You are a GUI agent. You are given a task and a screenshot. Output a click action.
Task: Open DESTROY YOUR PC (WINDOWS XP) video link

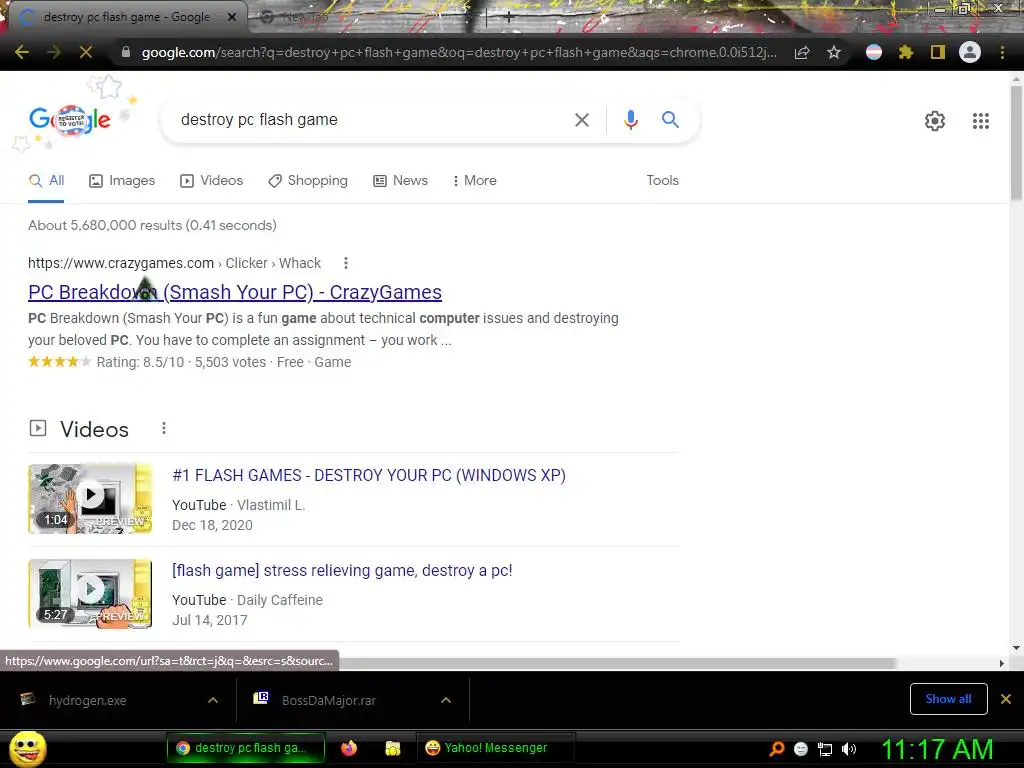coord(369,475)
